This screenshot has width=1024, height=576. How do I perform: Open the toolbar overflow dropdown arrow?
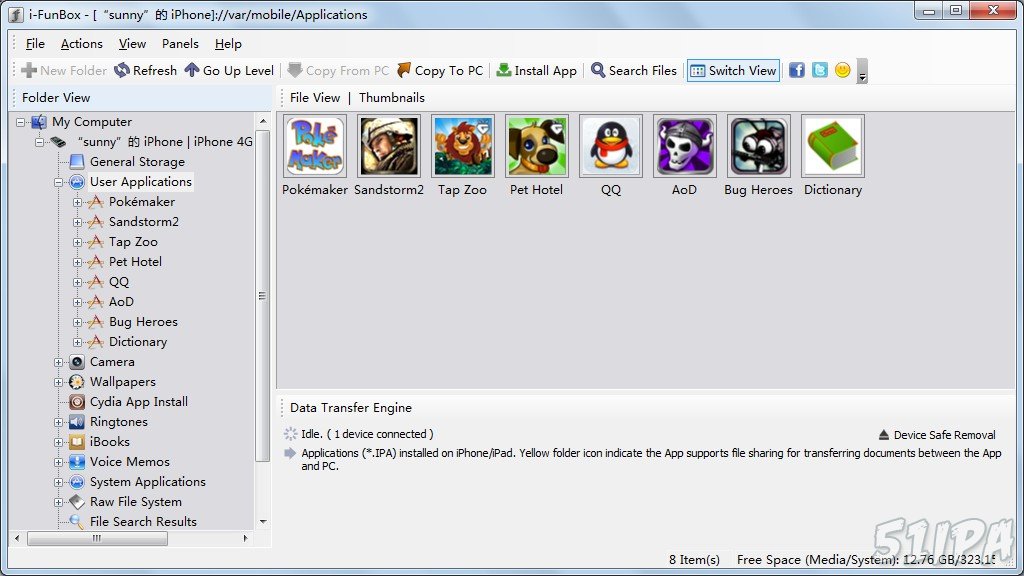pos(862,71)
